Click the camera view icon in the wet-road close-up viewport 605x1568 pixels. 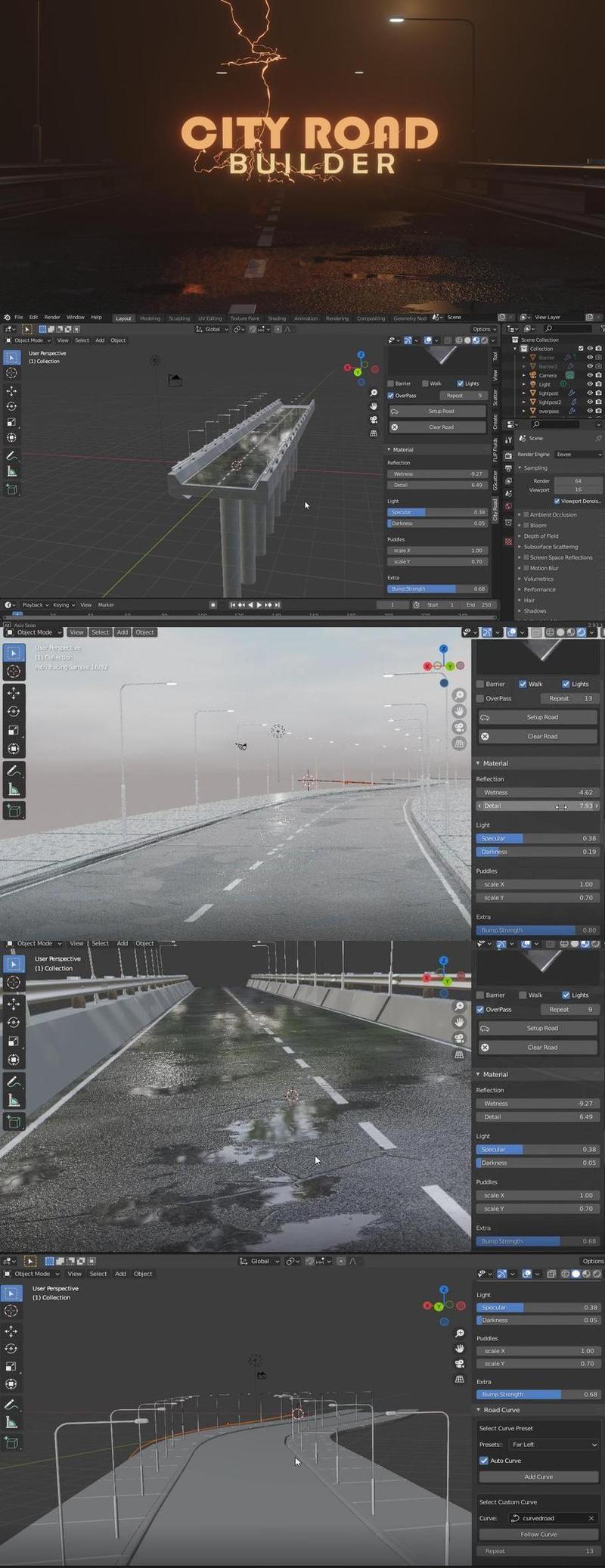click(459, 1039)
